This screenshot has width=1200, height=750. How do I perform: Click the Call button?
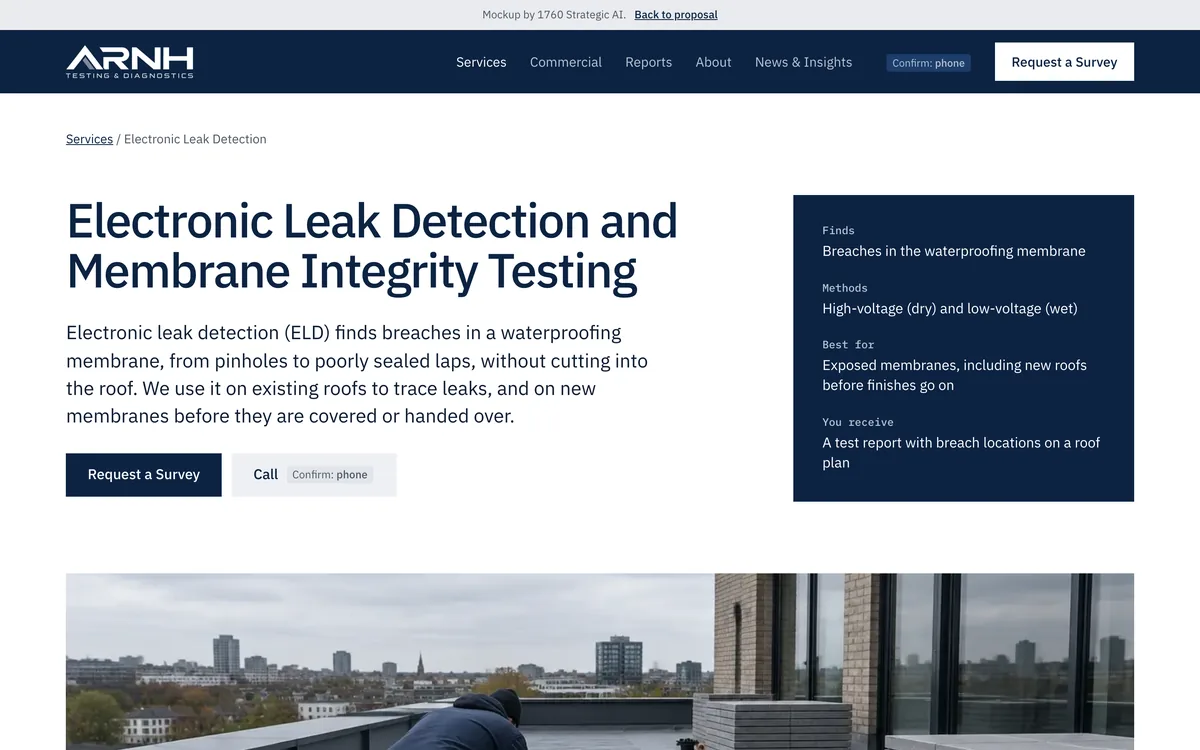(x=314, y=475)
